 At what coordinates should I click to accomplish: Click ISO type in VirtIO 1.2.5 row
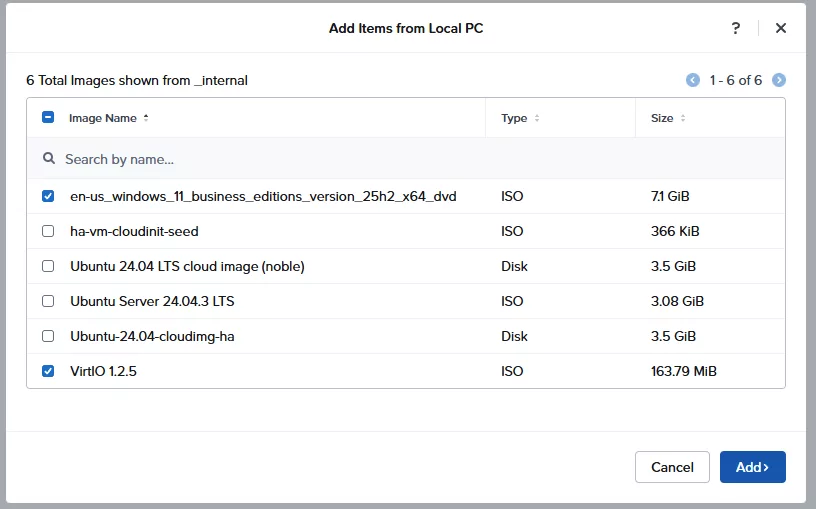click(x=512, y=371)
